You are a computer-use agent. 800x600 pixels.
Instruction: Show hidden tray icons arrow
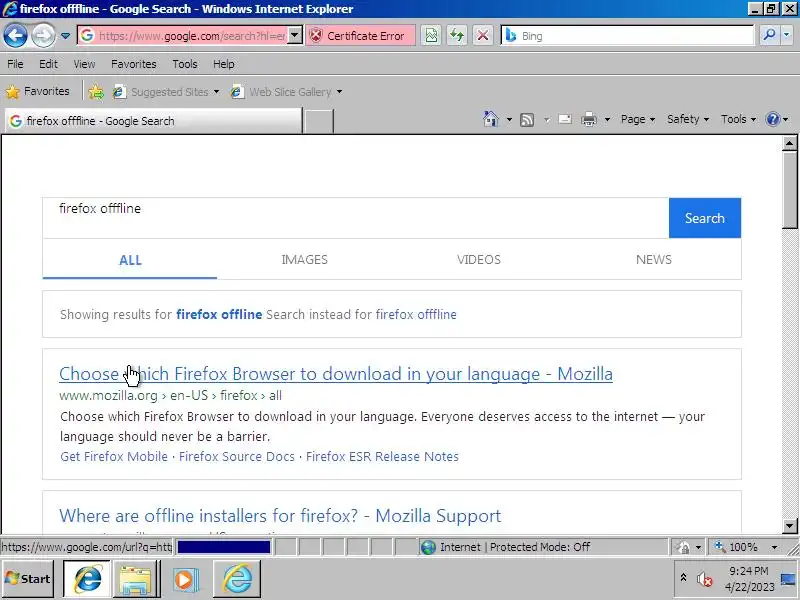683,578
